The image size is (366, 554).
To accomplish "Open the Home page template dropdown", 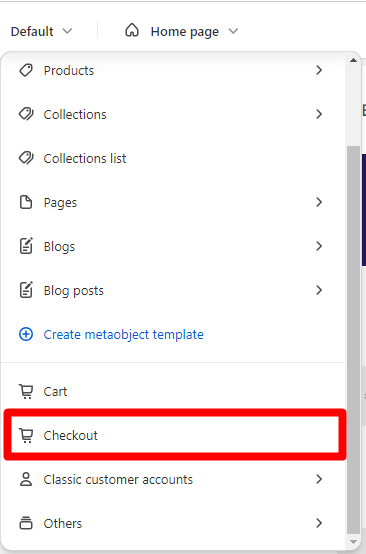I will tap(182, 31).
